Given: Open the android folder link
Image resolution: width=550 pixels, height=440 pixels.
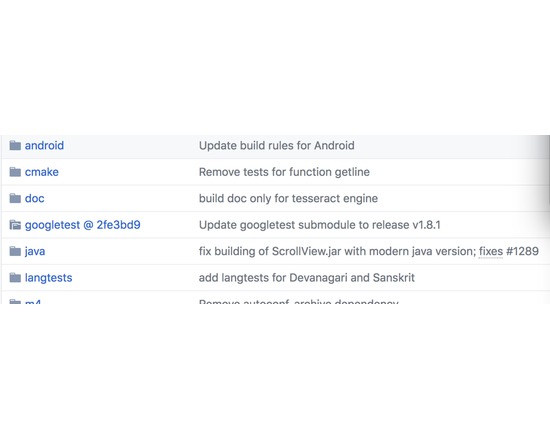Looking at the screenshot, I should click(44, 145).
